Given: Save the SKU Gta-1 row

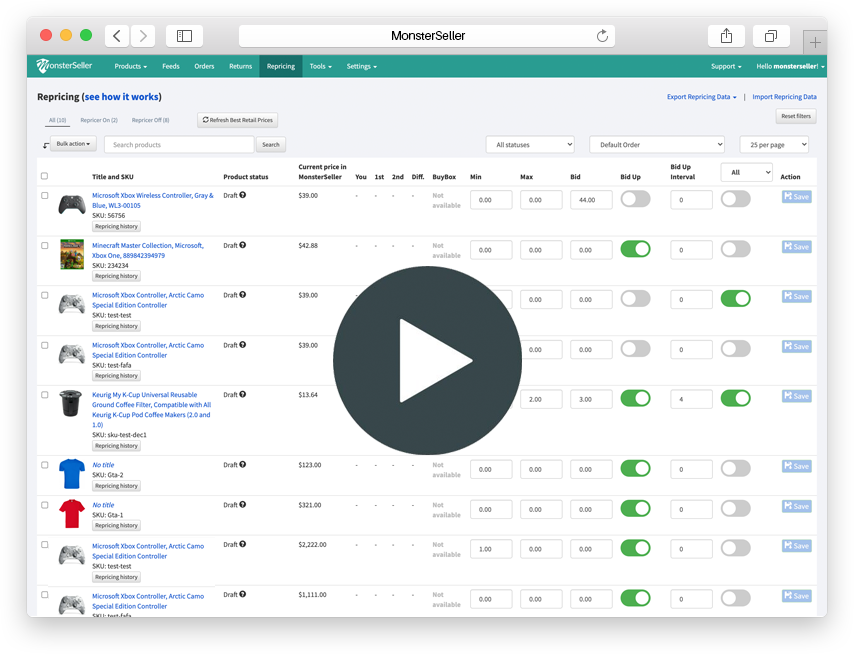Looking at the screenshot, I should (x=797, y=506).
